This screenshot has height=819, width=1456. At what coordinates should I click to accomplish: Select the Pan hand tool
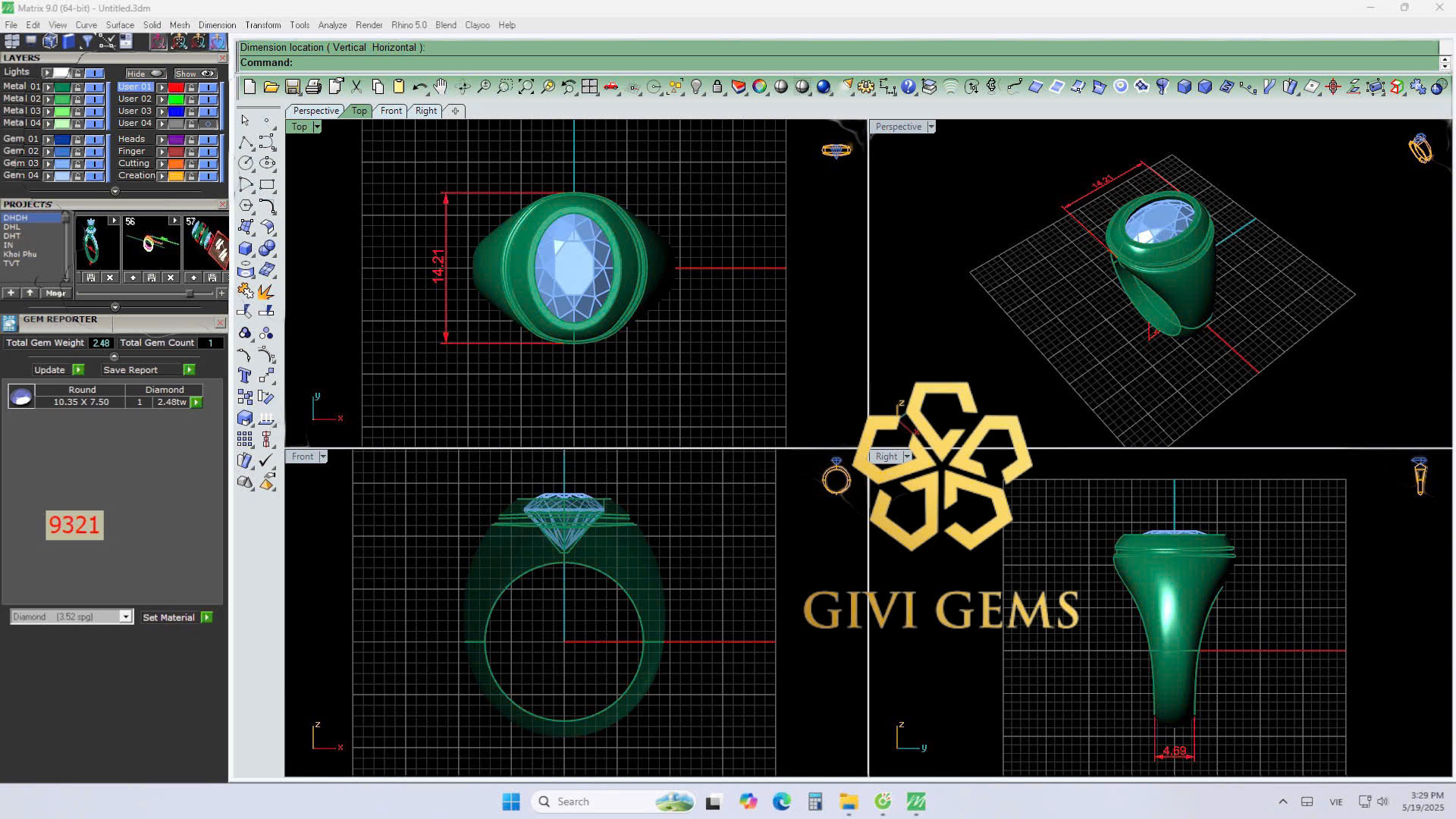pos(441,87)
